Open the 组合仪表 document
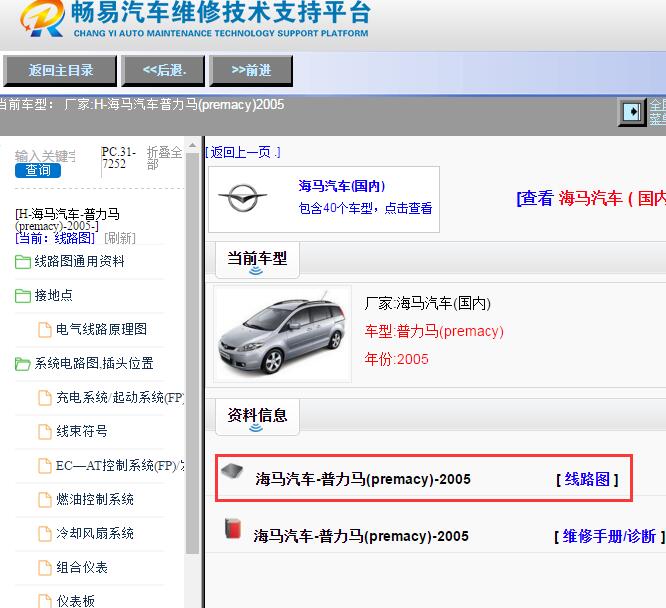This screenshot has height=608, width=666. (x=82, y=567)
